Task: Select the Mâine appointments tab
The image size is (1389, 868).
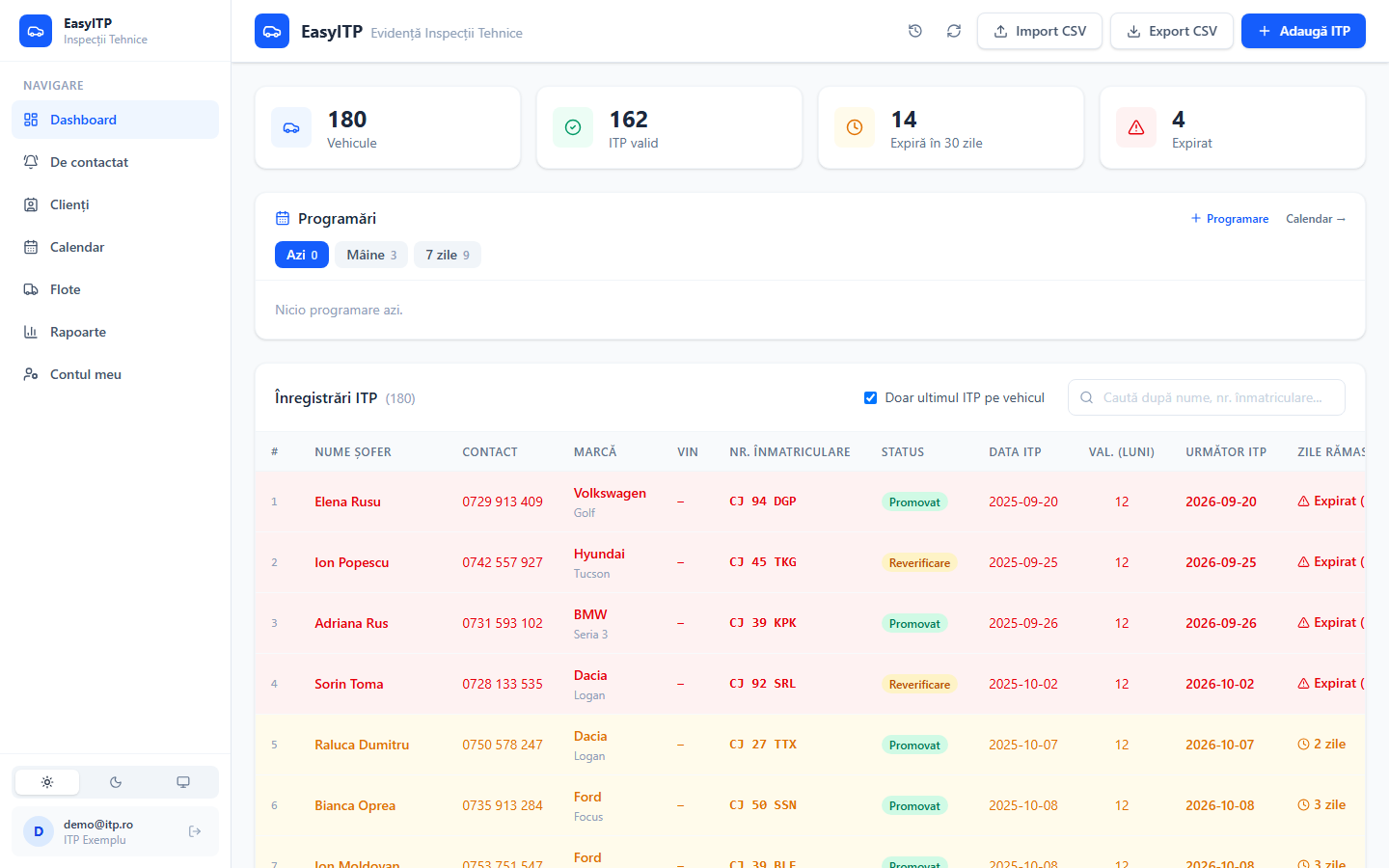Action: point(371,255)
